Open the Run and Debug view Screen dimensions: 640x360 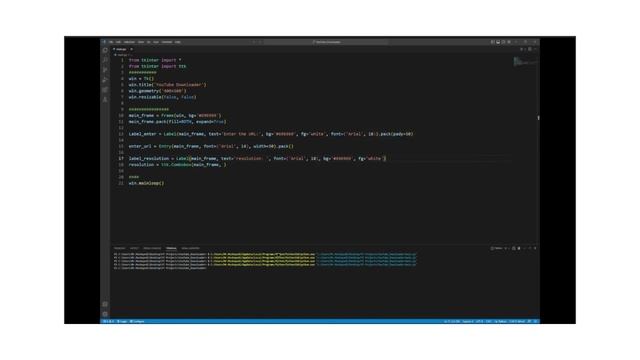click(x=105, y=80)
